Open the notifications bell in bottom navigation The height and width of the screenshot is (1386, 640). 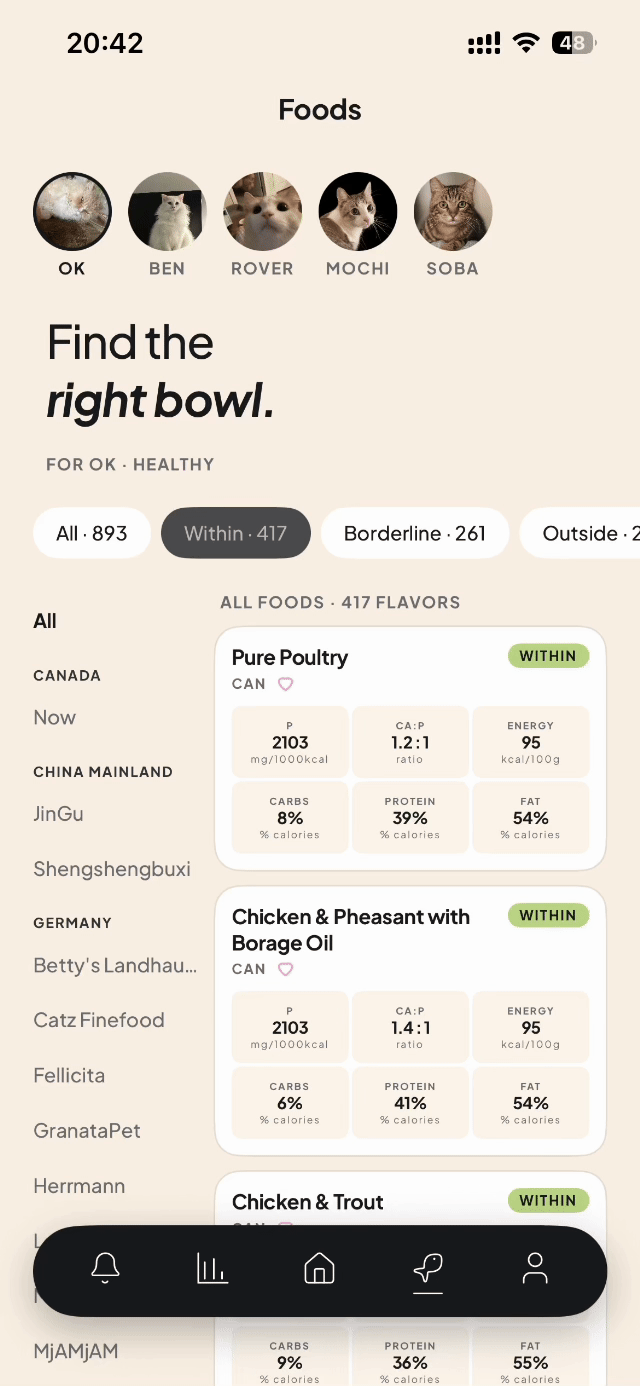click(x=105, y=1268)
